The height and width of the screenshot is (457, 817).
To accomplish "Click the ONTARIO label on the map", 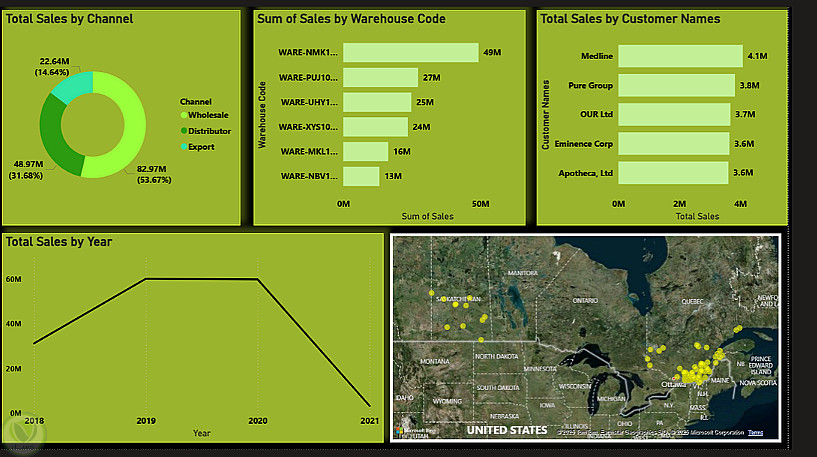I will click(585, 301).
